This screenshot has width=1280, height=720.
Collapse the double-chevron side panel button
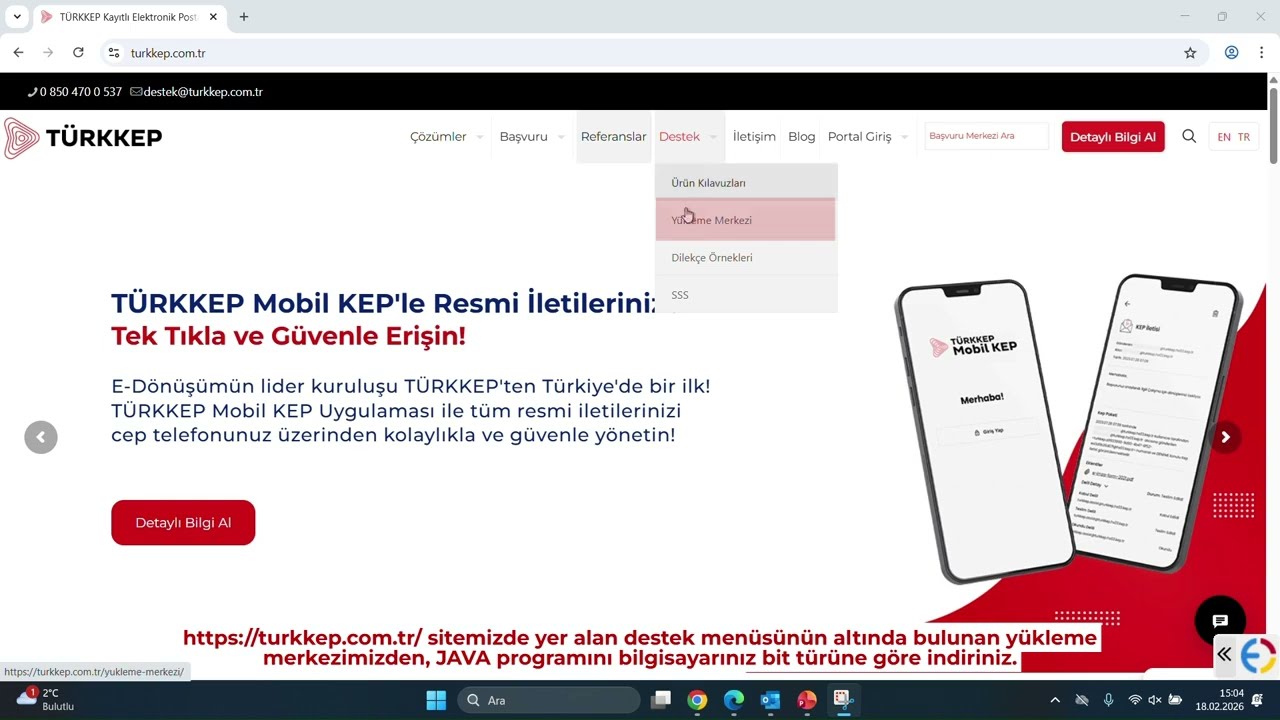pos(1224,655)
